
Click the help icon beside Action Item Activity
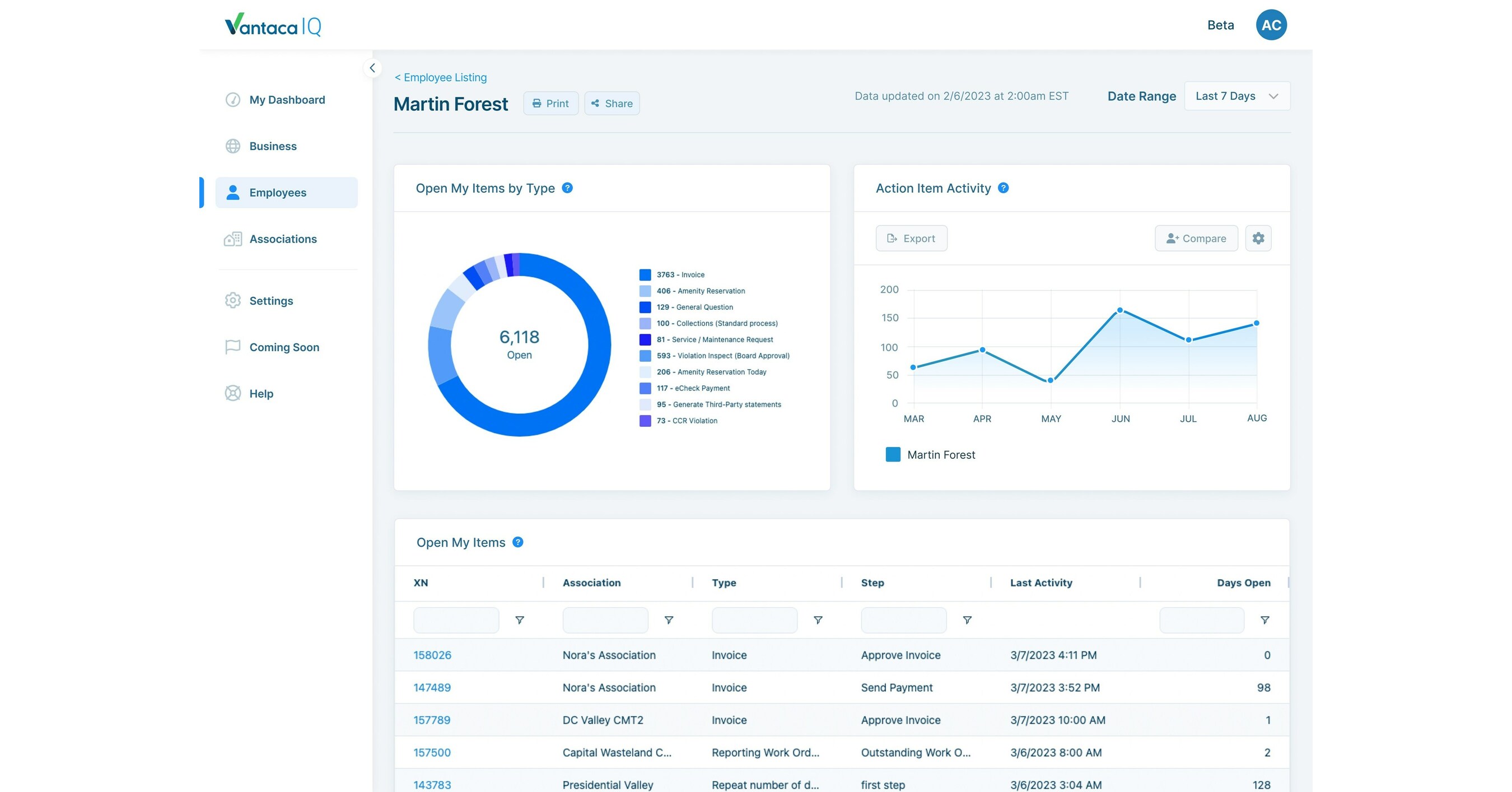pyautogui.click(x=1003, y=188)
